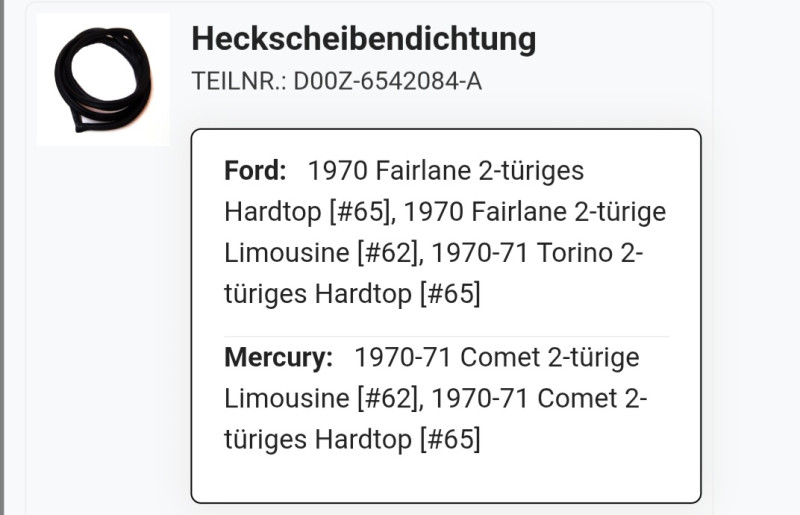This screenshot has height=515, width=800.
Task: Click the 1970 Fairlane 2-türiges text line
Action: (x=446, y=170)
